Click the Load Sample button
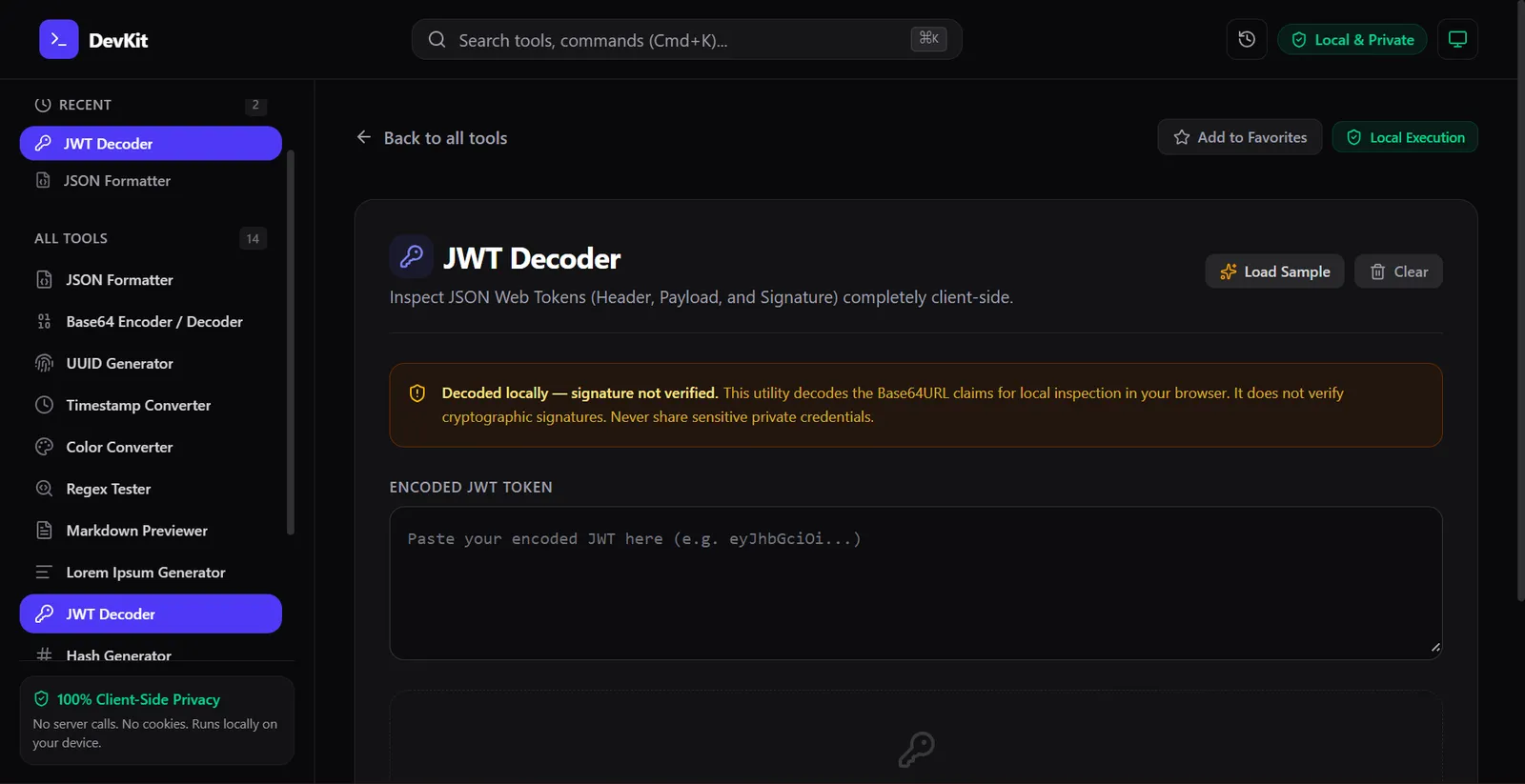1525x784 pixels. 1274,271
